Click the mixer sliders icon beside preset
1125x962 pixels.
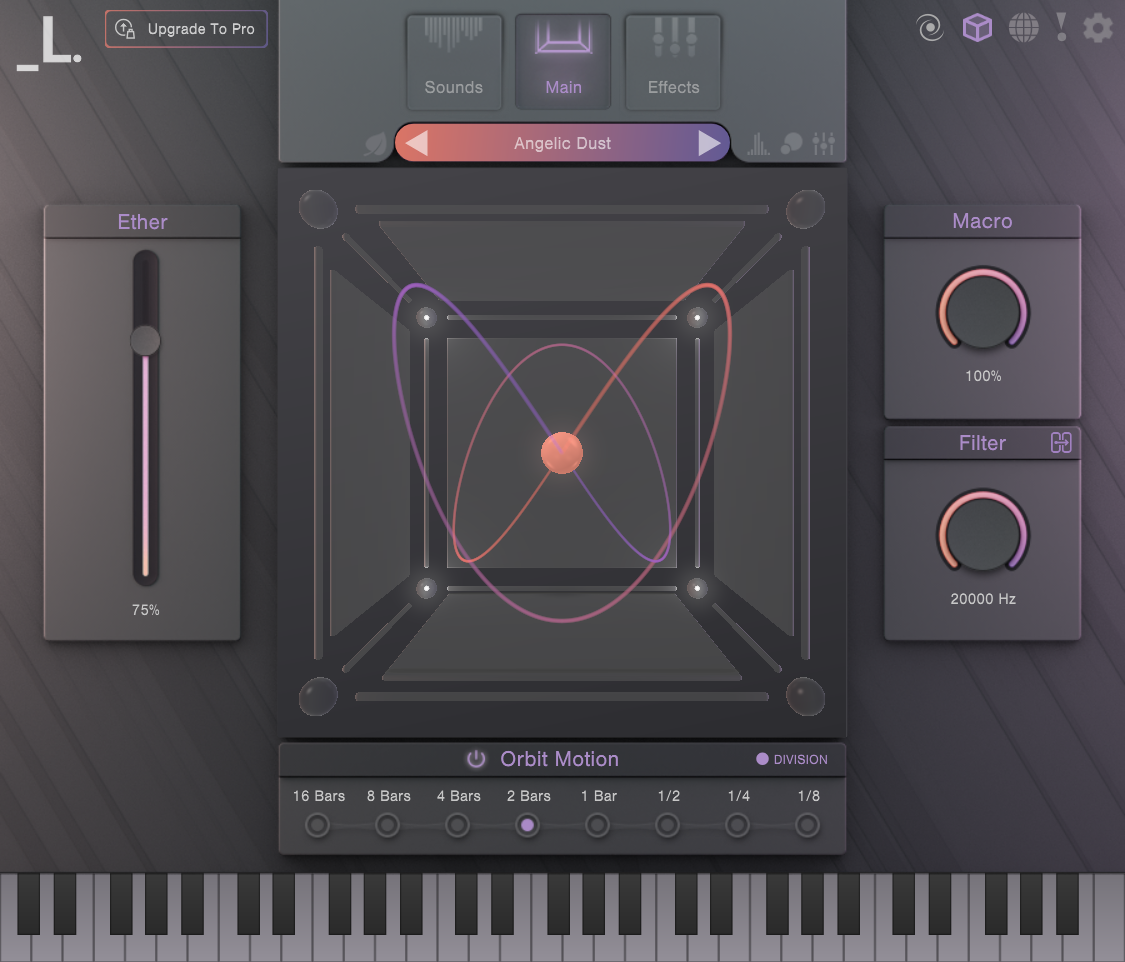[x=824, y=144]
